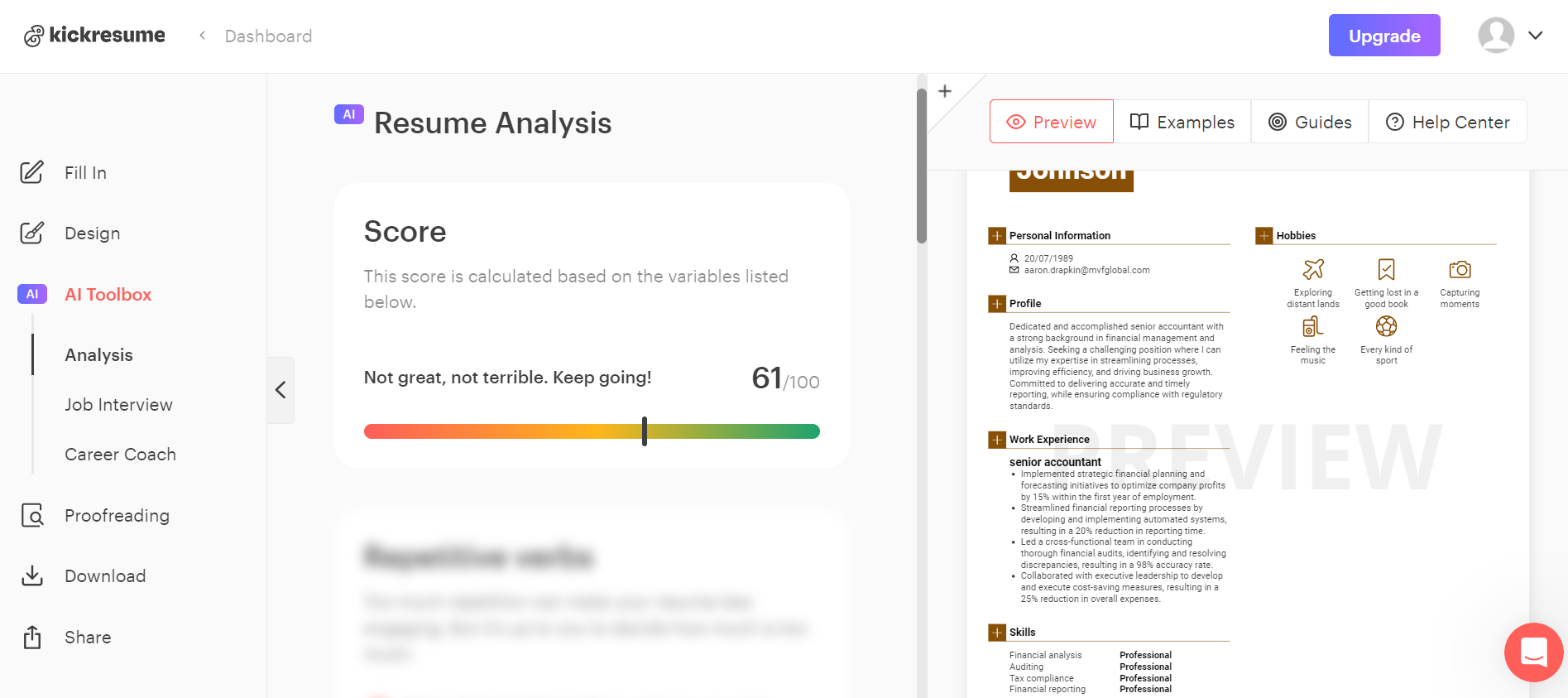Image resolution: width=1568 pixels, height=698 pixels.
Task: Open the user account dropdown arrow
Action: pyautogui.click(x=1535, y=36)
